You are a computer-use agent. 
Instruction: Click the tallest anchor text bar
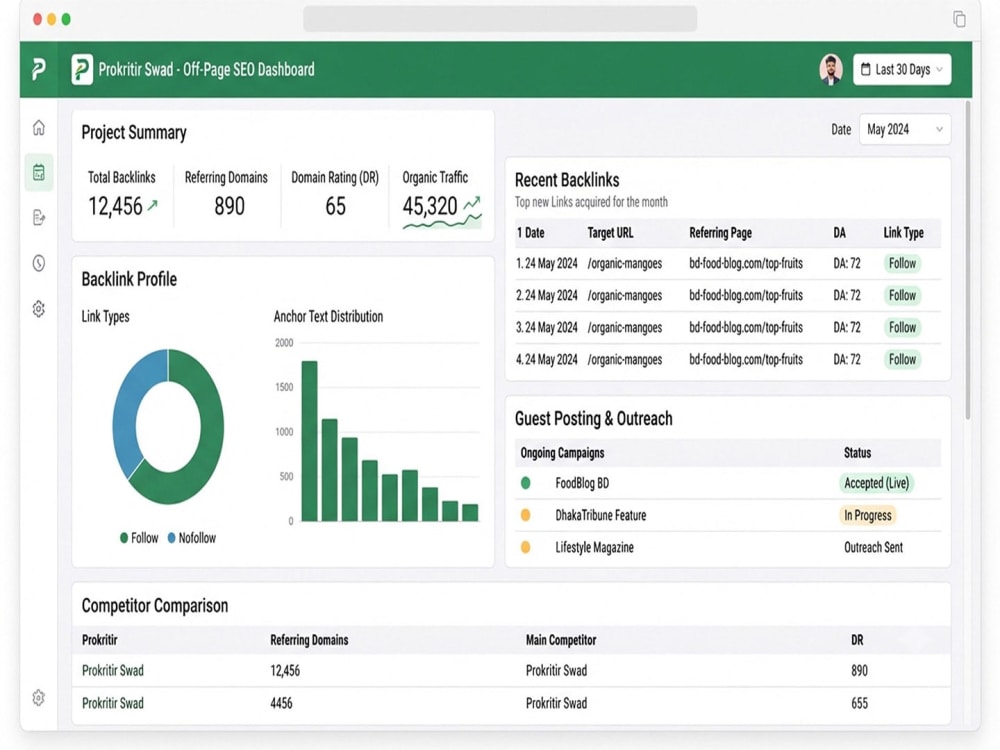pyautogui.click(x=309, y=441)
